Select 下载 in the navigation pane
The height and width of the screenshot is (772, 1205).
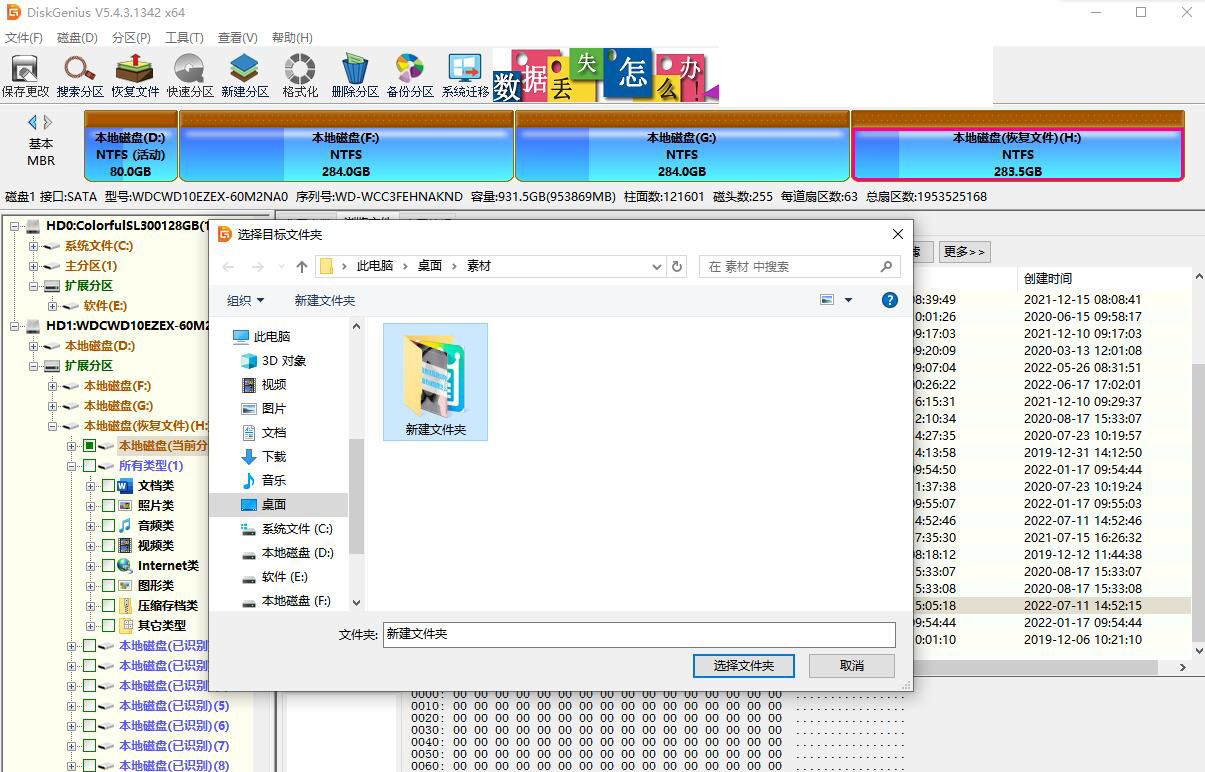point(265,457)
